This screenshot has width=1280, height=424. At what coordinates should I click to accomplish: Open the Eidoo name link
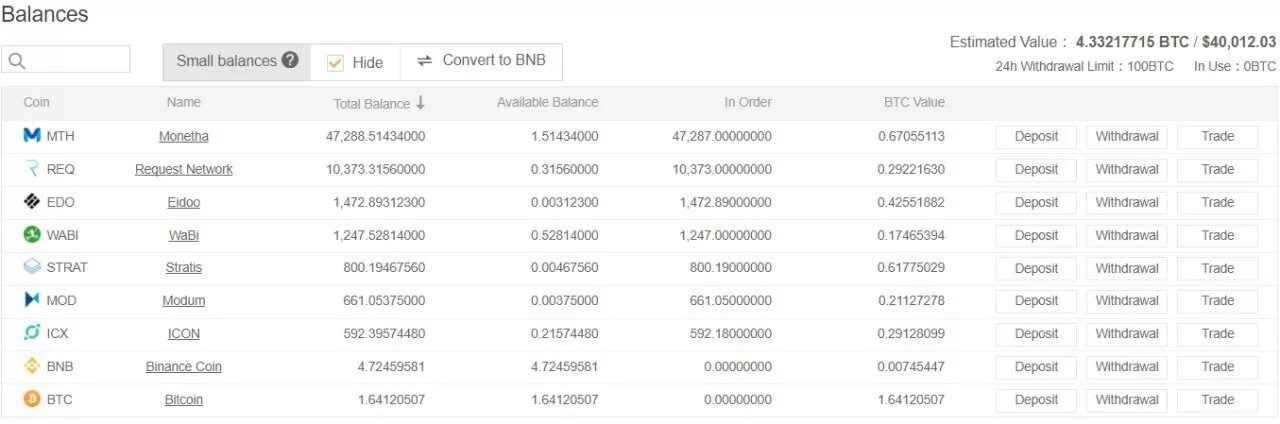pos(184,202)
